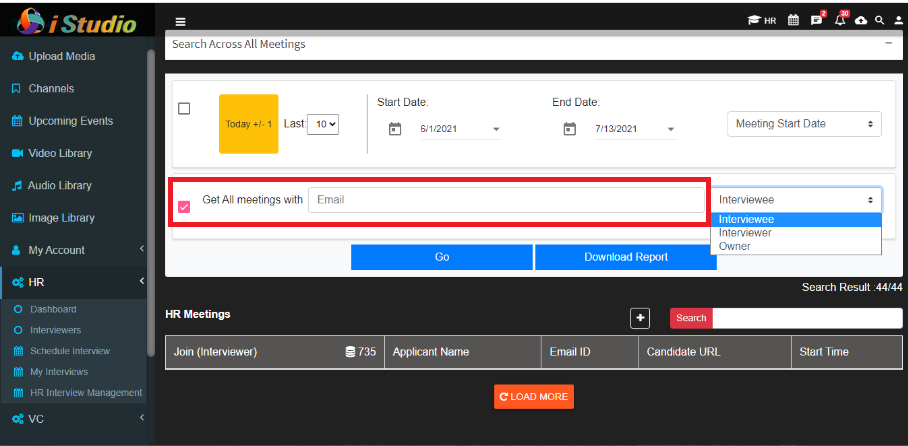
Task: Click the Start Time column header
Action: click(x=847, y=352)
